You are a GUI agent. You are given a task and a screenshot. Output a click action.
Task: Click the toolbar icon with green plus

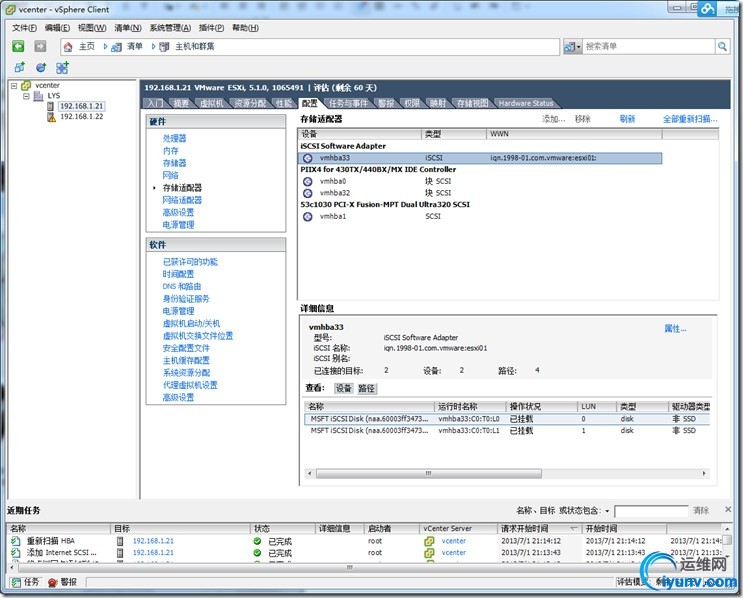[63, 67]
